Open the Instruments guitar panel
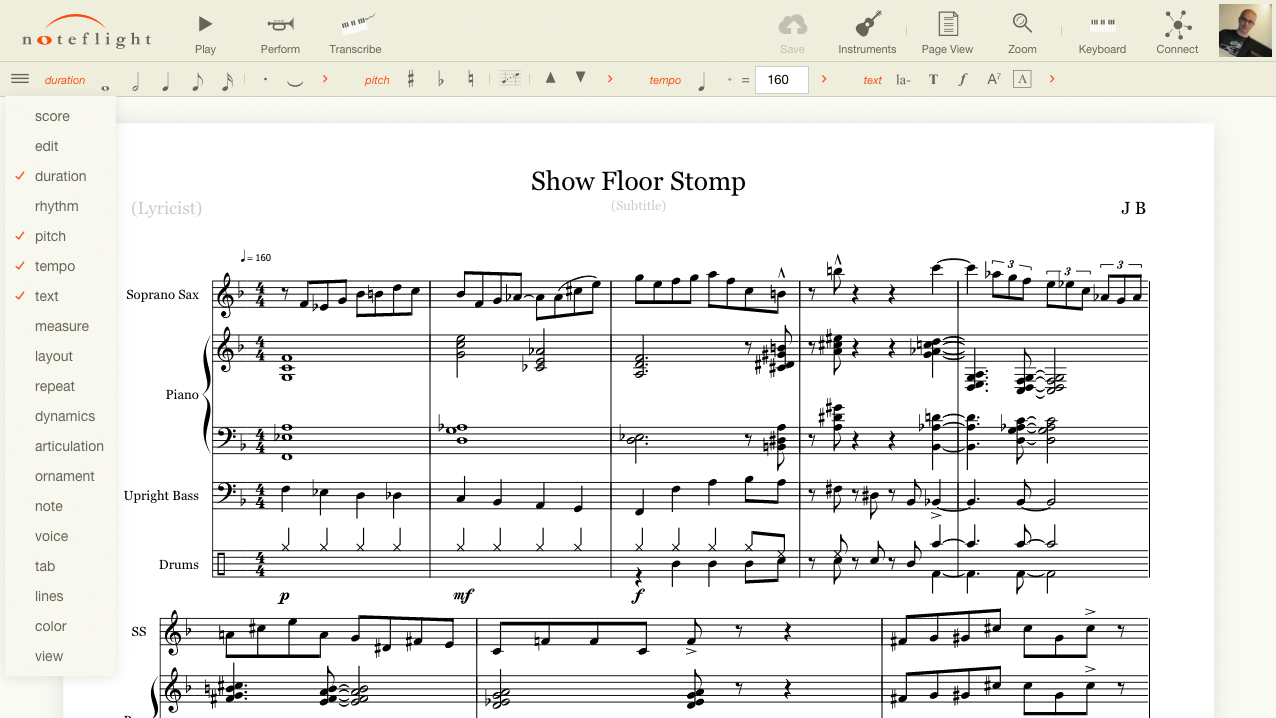Screen dimensions: 1276x718 click(x=867, y=32)
